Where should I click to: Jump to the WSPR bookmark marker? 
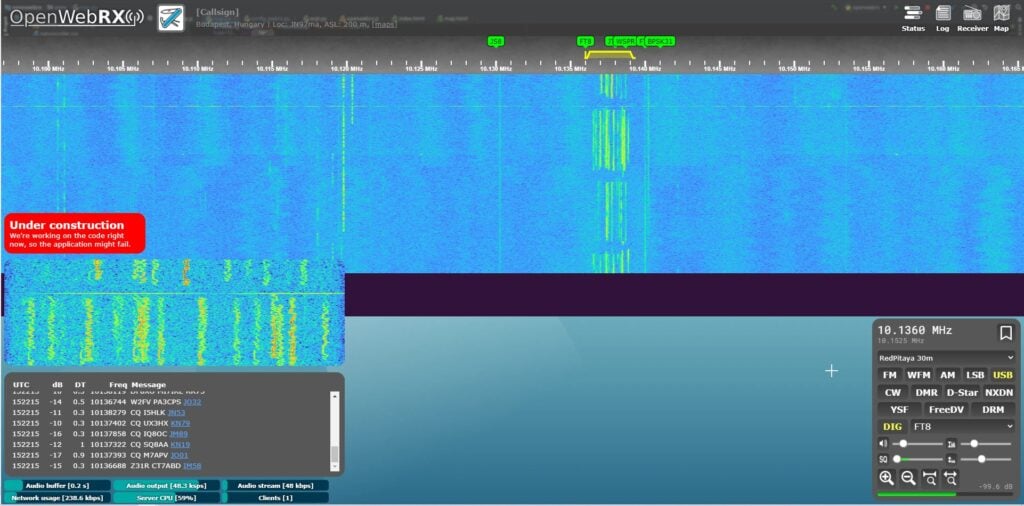626,42
